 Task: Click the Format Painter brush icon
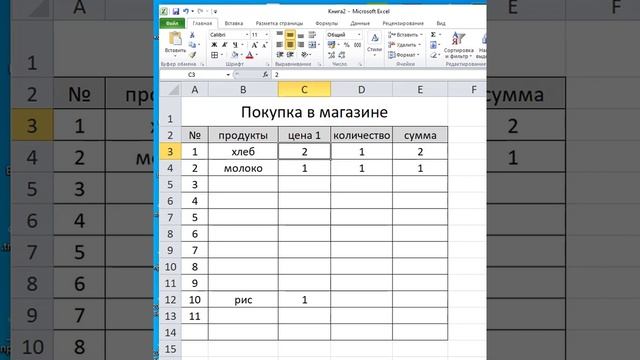[x=192, y=55]
